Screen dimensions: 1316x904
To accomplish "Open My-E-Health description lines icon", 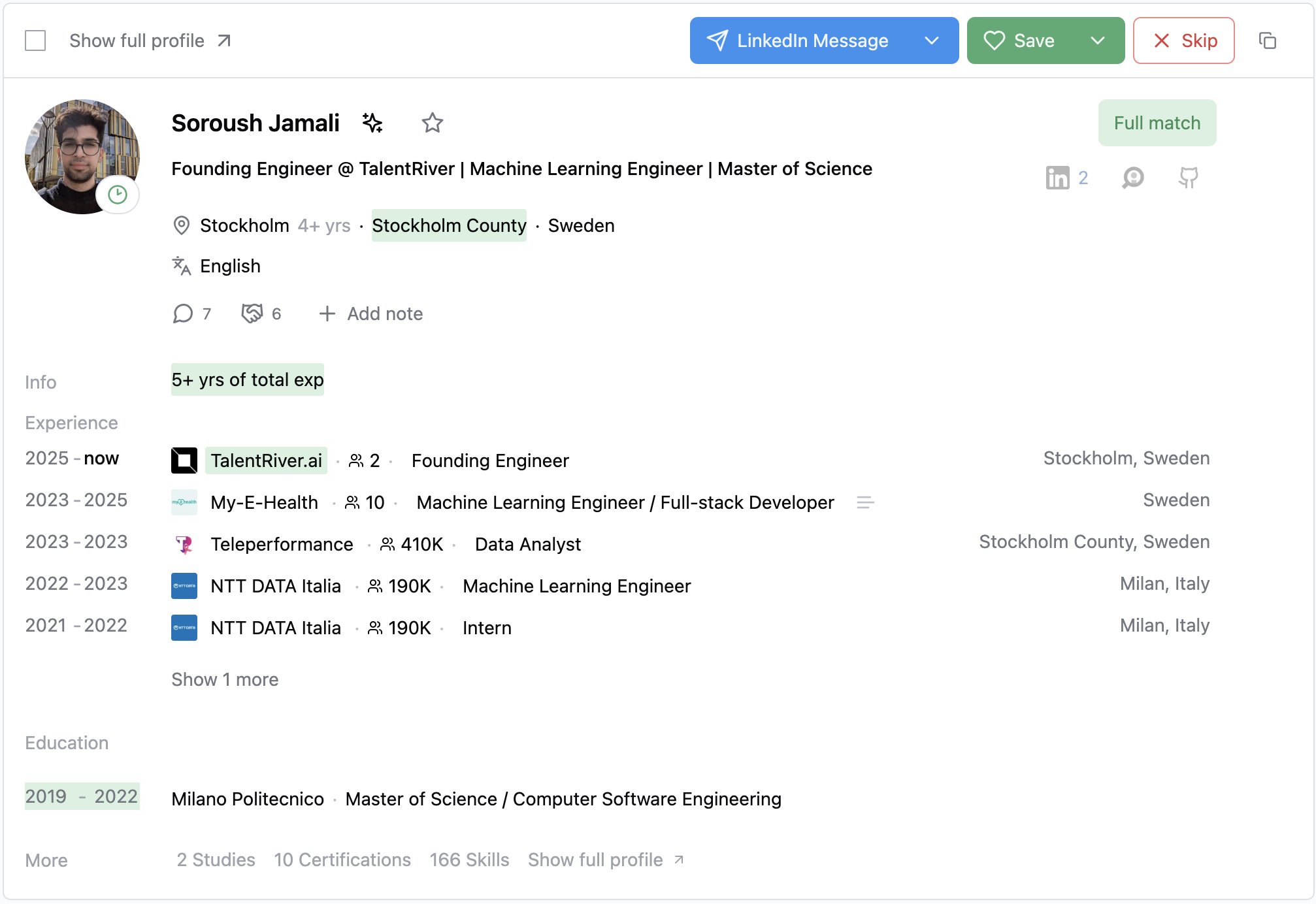I will pyautogui.click(x=865, y=502).
